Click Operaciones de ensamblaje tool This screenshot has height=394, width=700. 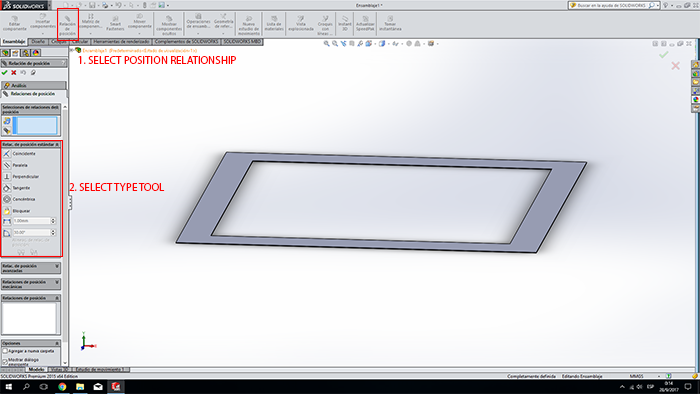tap(198, 22)
